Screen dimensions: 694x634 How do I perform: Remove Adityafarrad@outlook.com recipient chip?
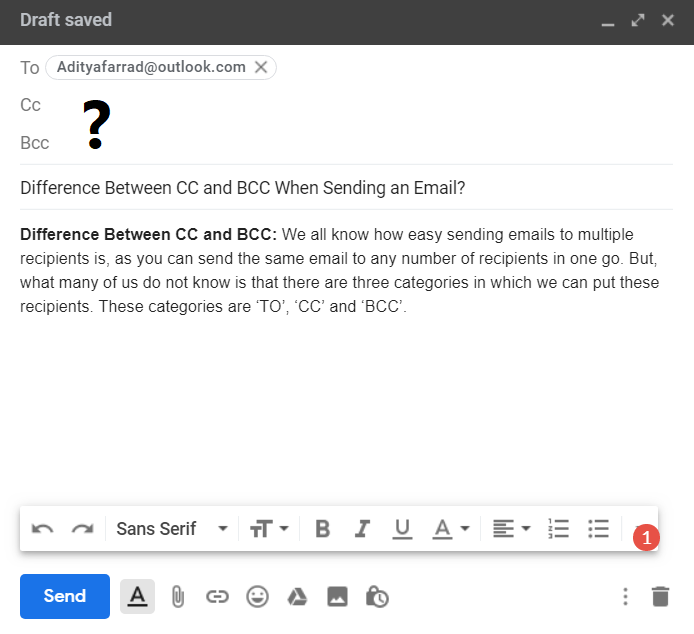pos(261,67)
